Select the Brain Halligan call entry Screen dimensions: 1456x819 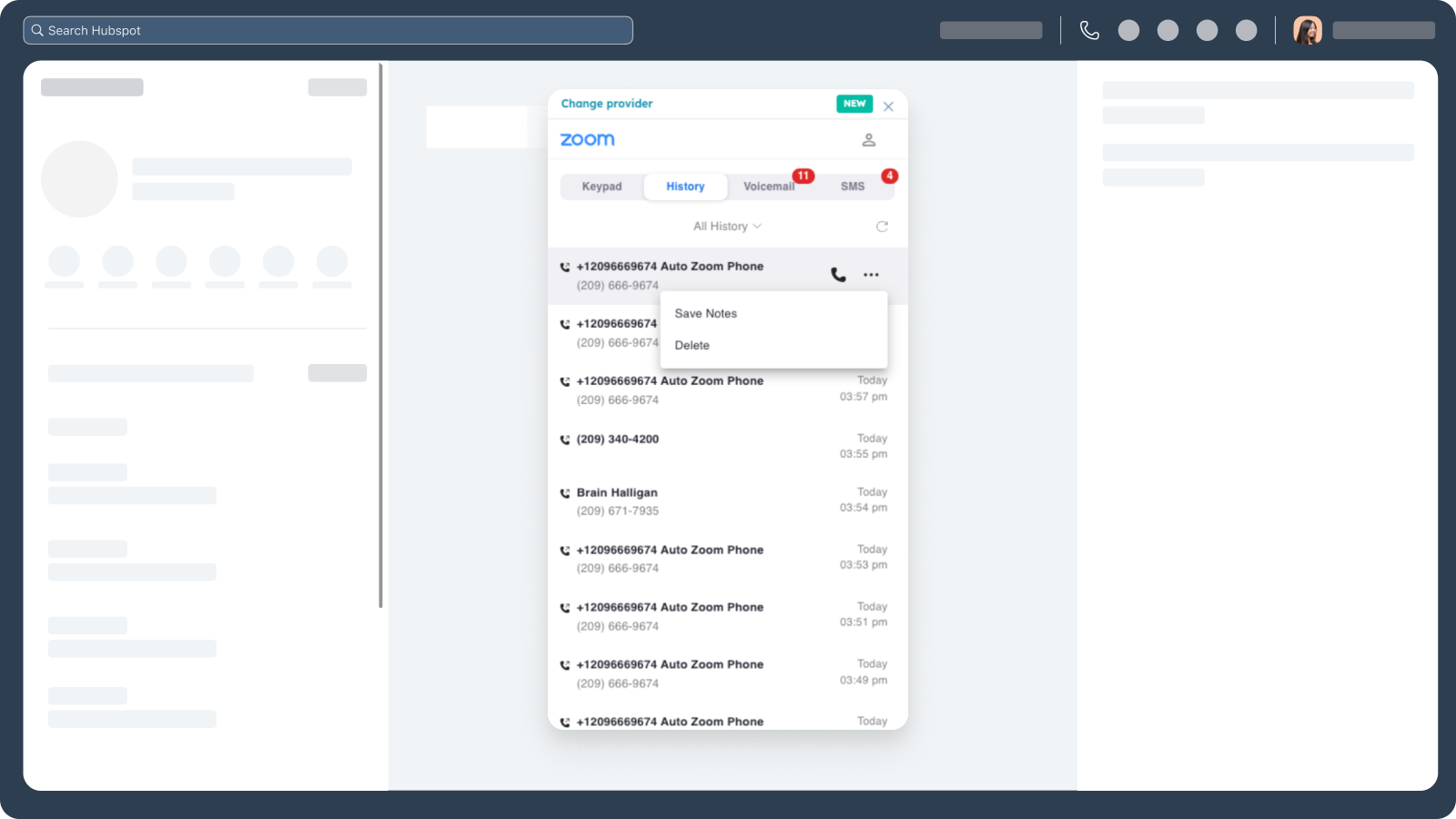[727, 500]
